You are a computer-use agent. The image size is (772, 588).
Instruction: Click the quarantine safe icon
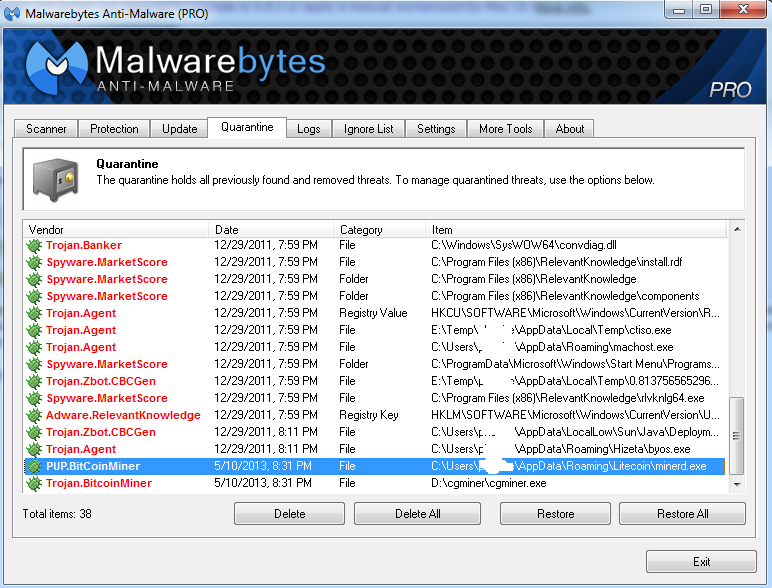[x=56, y=180]
